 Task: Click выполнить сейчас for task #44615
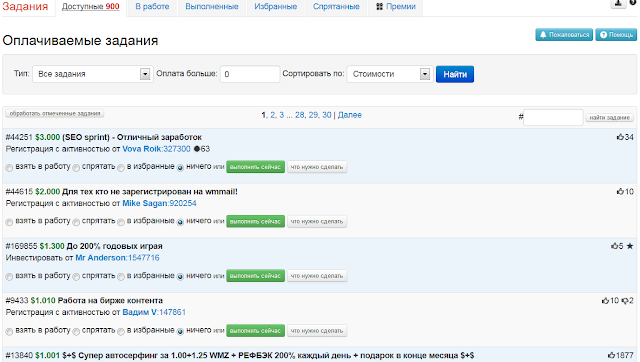(x=256, y=222)
